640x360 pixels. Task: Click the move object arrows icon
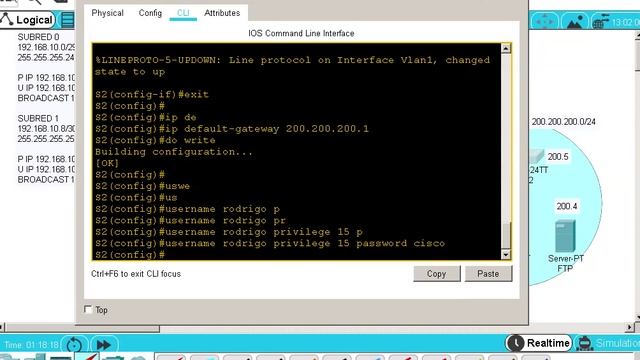pos(544,21)
